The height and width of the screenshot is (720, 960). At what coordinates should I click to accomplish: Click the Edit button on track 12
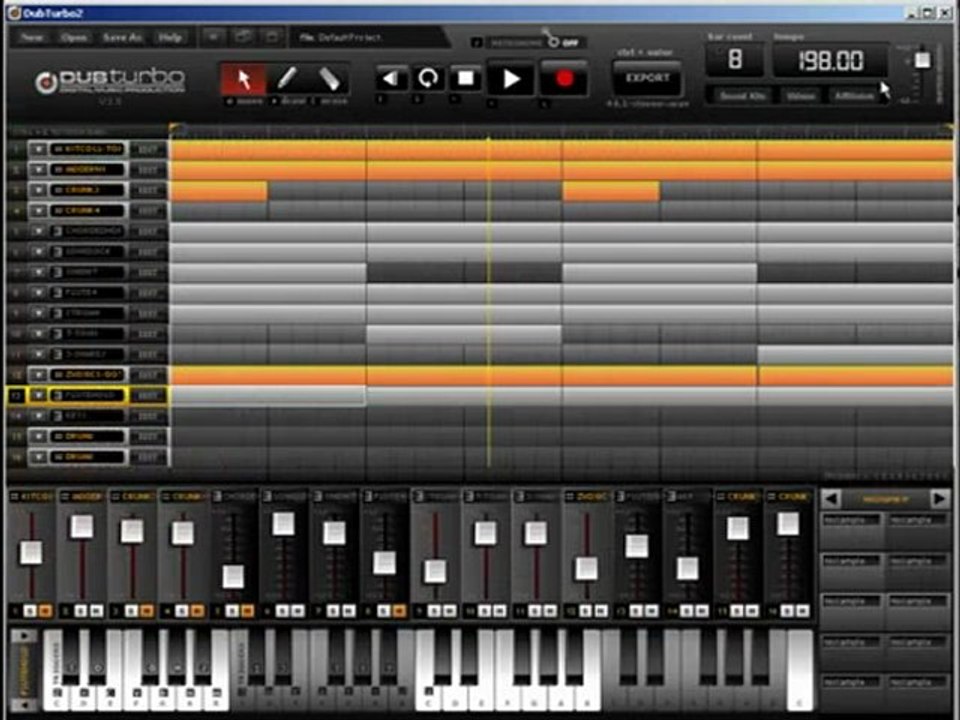(148, 375)
